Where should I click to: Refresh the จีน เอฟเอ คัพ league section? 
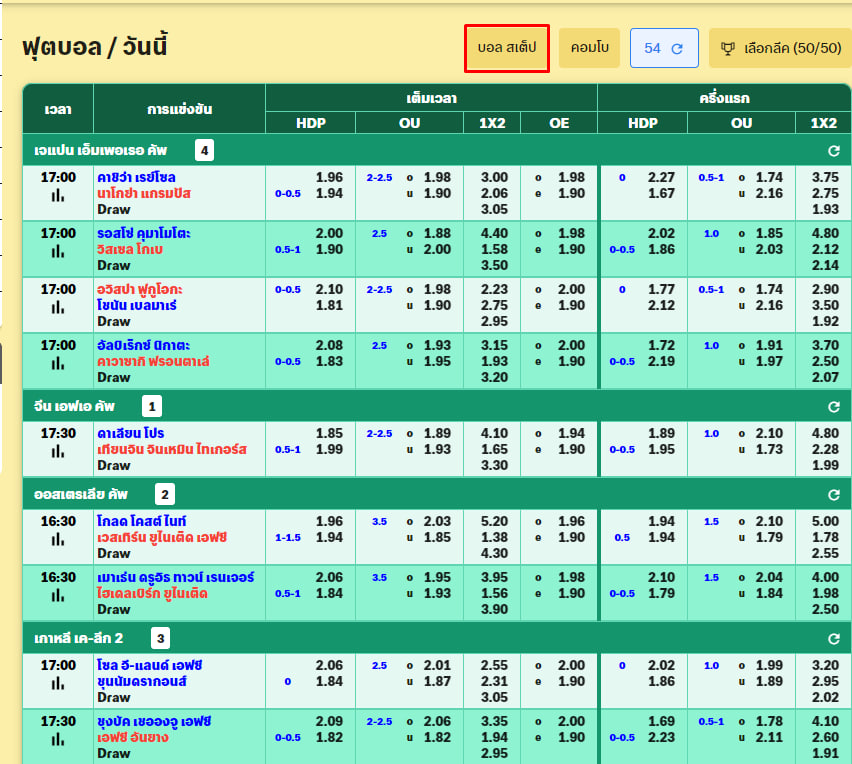[833, 407]
